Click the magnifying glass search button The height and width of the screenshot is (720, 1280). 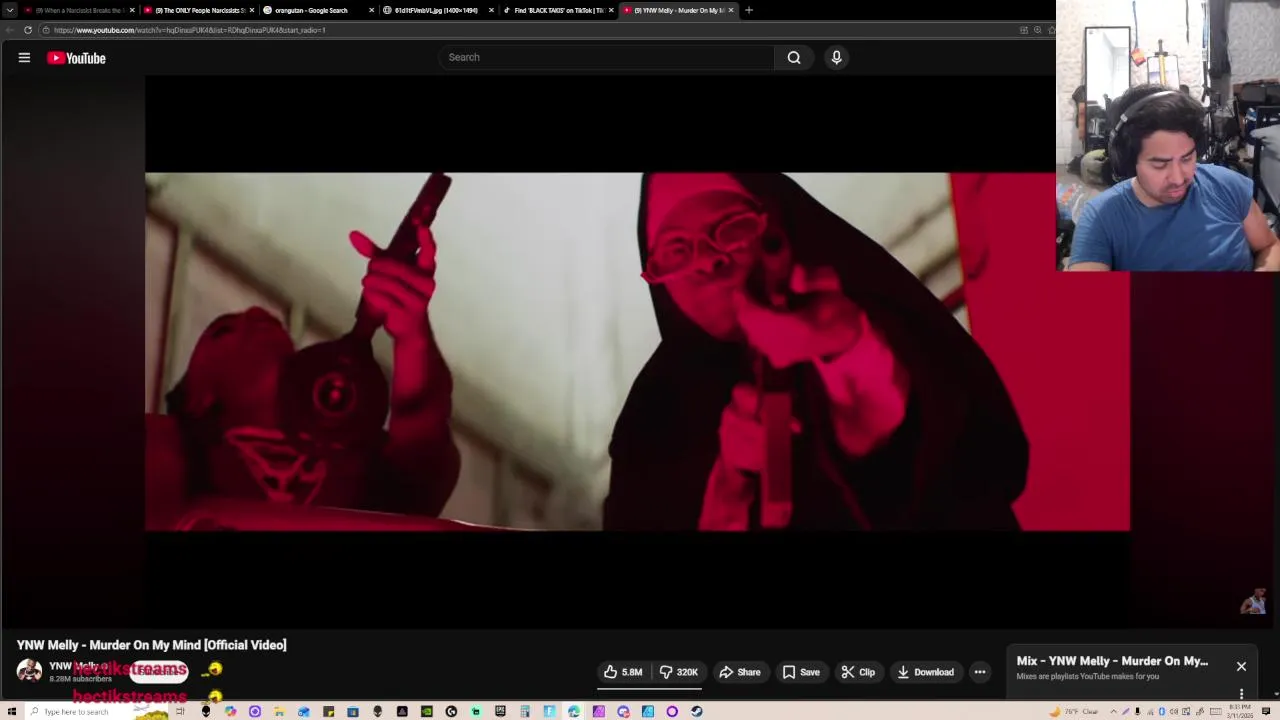(x=794, y=57)
